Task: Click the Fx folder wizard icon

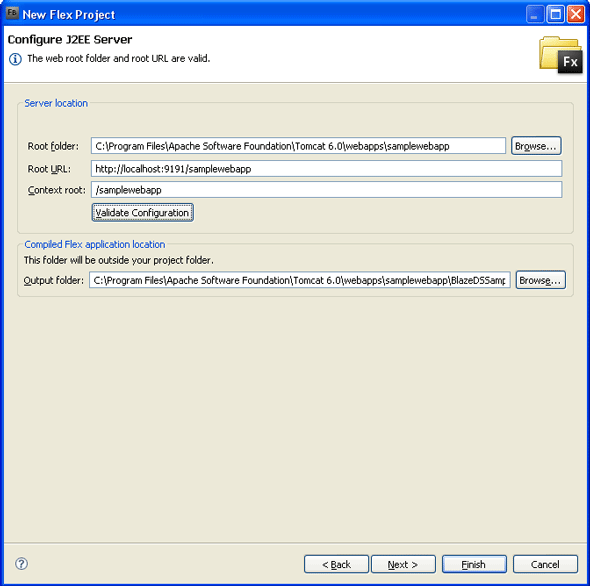Action: [x=561, y=54]
